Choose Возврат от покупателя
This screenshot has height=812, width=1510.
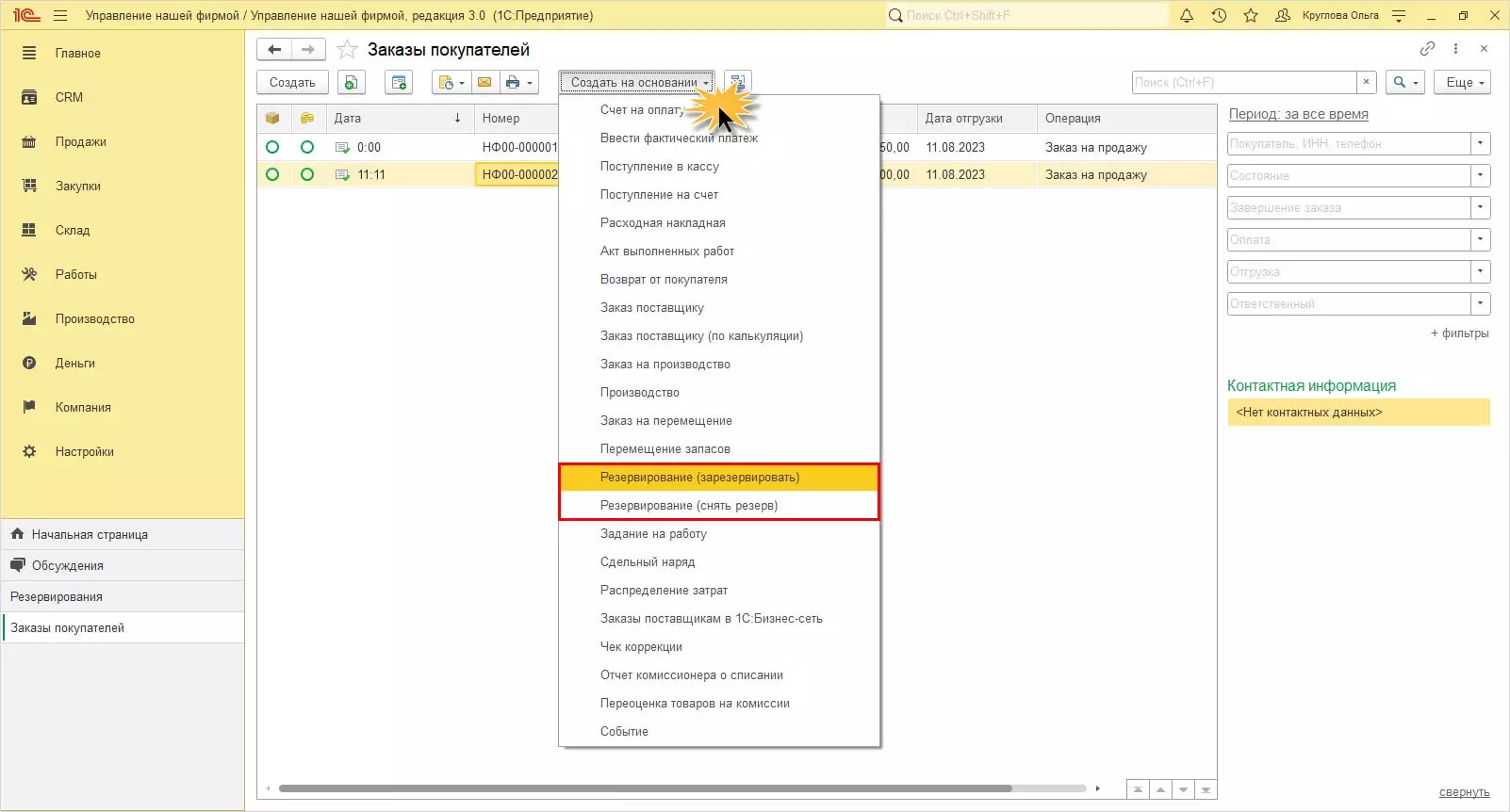719,280
